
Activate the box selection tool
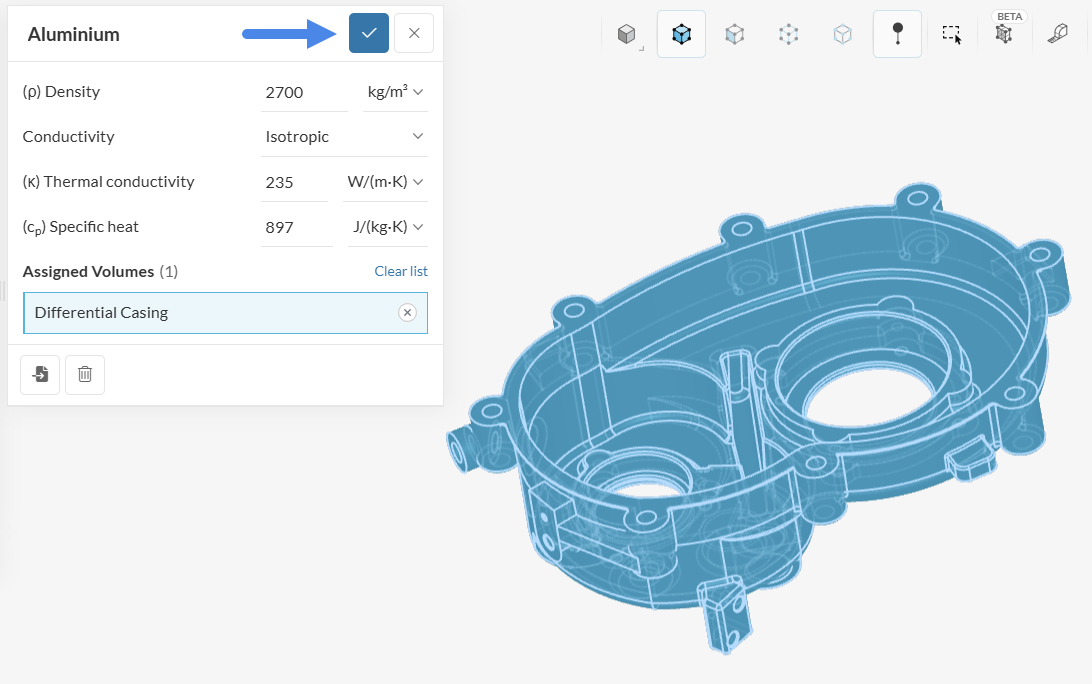pyautogui.click(x=951, y=34)
